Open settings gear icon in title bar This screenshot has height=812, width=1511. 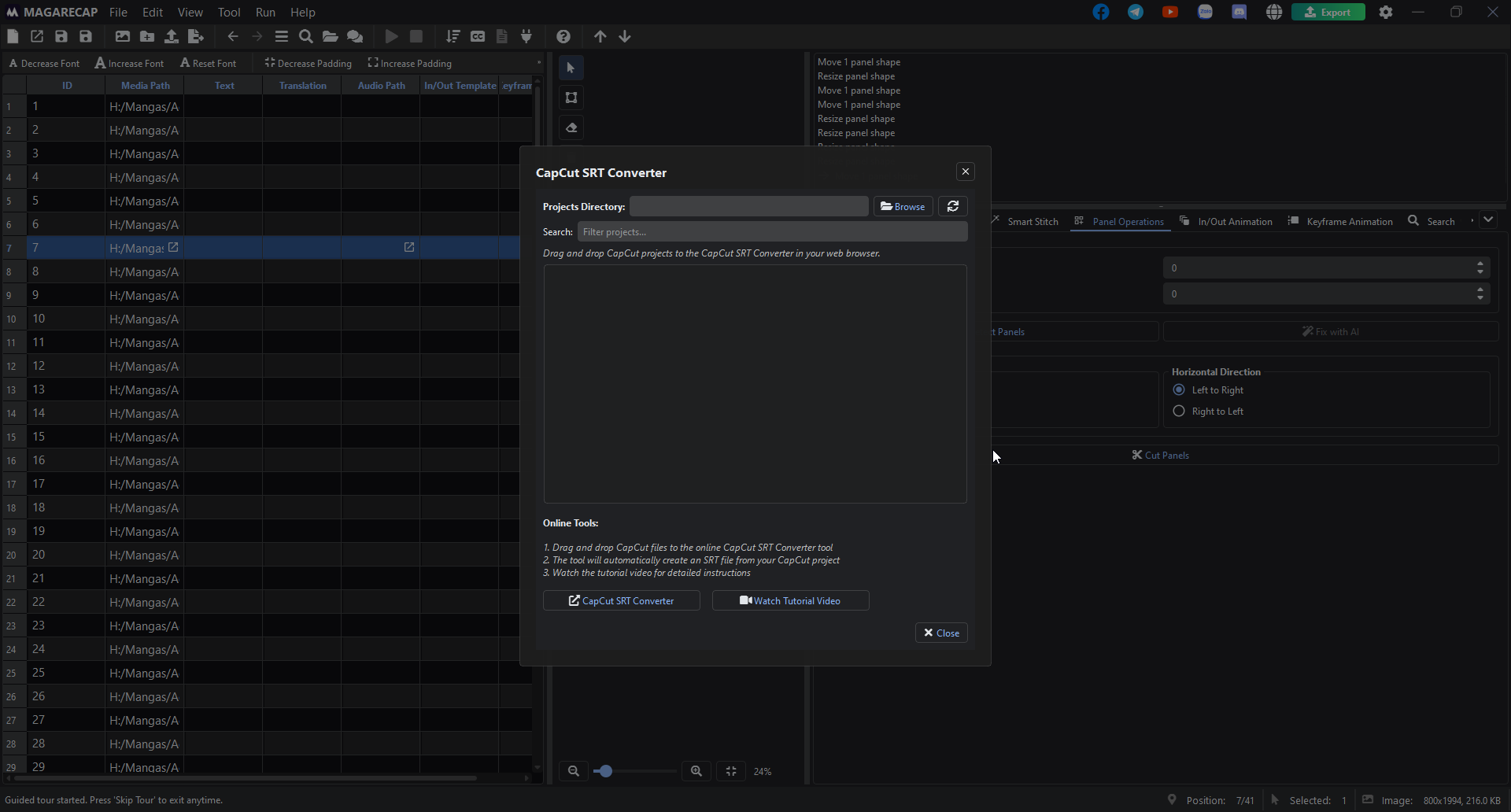1386,12
